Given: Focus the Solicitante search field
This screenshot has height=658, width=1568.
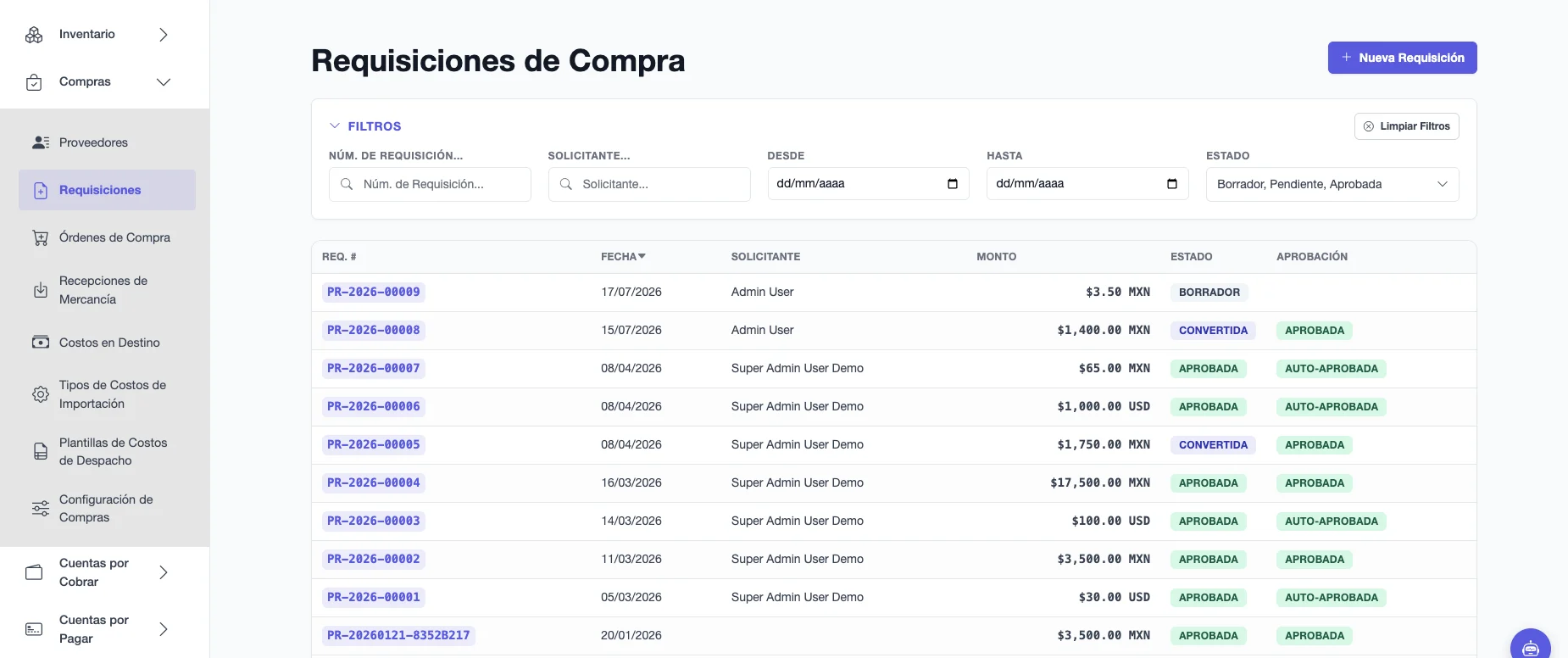Looking at the screenshot, I should pos(649,184).
